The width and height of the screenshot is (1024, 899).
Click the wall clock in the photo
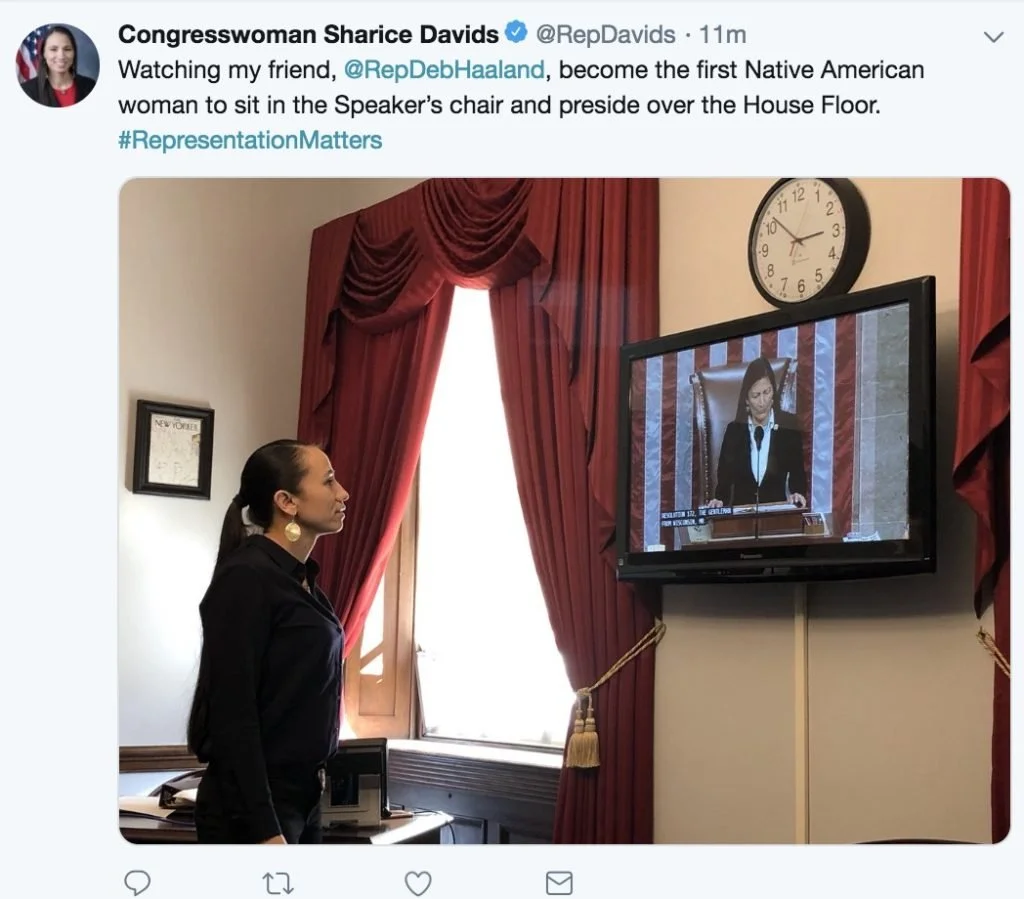pyautogui.click(x=808, y=241)
